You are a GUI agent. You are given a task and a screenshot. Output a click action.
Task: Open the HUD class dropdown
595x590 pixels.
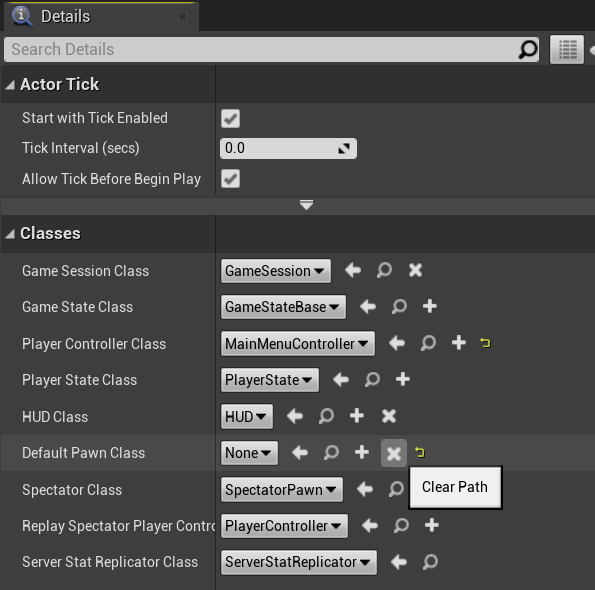click(247, 417)
